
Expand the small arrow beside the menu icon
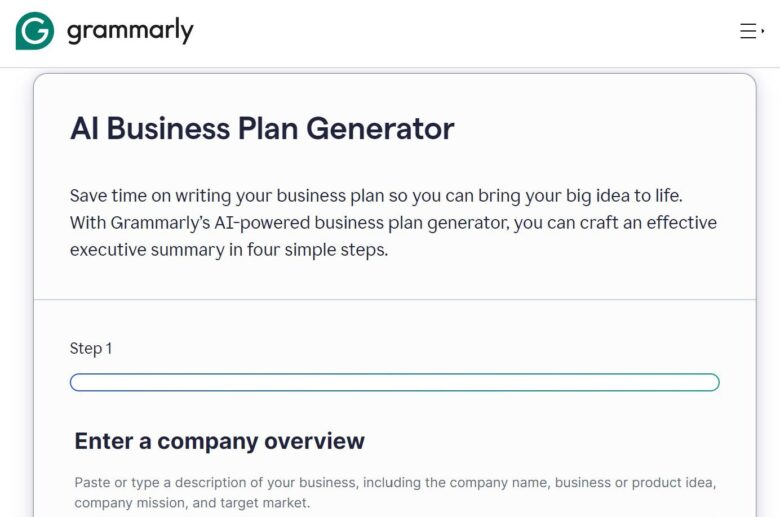click(x=763, y=31)
